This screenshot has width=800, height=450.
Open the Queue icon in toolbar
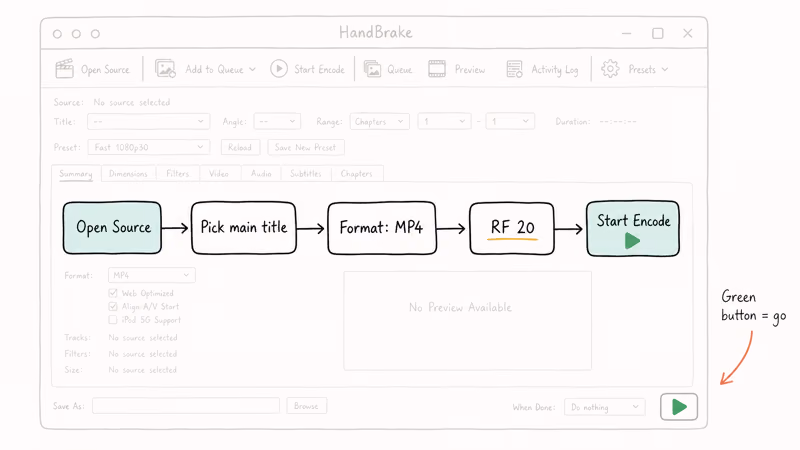(x=372, y=69)
